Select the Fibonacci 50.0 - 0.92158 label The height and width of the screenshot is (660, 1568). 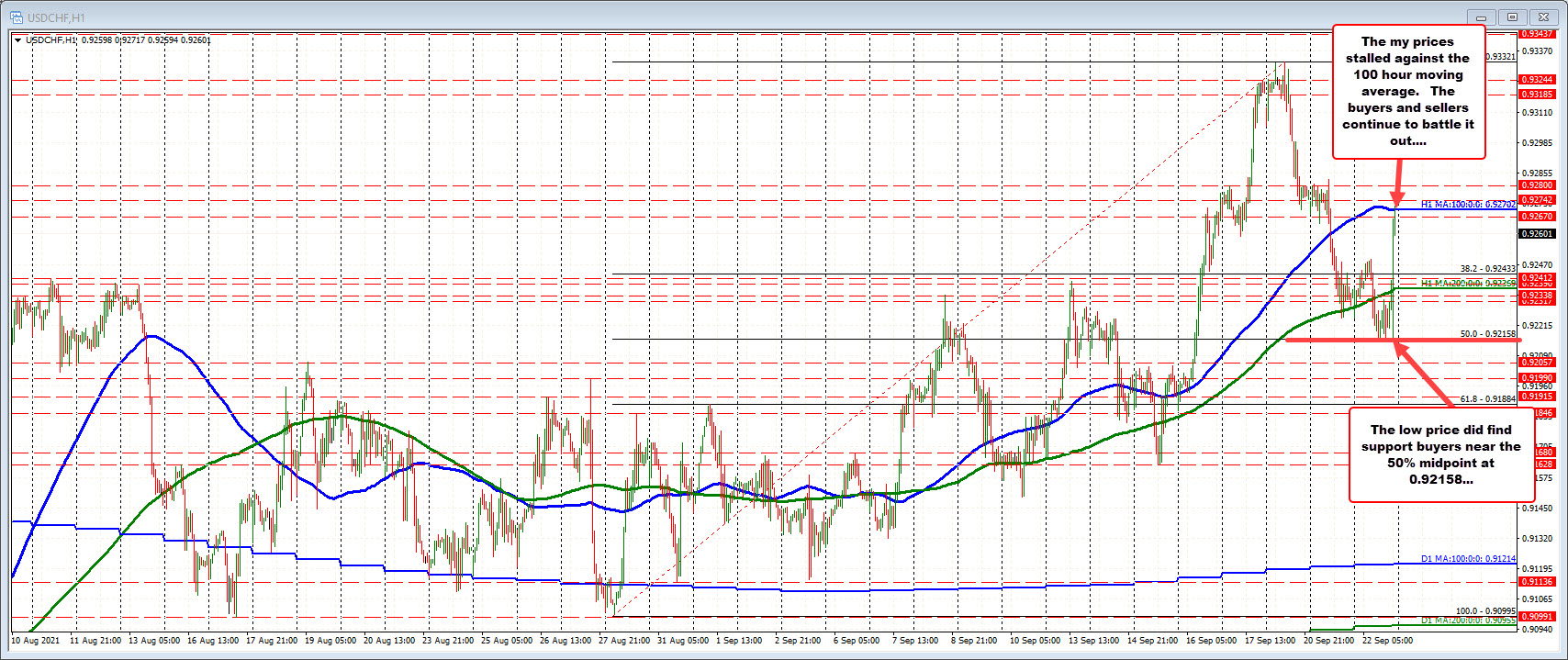(x=1488, y=334)
